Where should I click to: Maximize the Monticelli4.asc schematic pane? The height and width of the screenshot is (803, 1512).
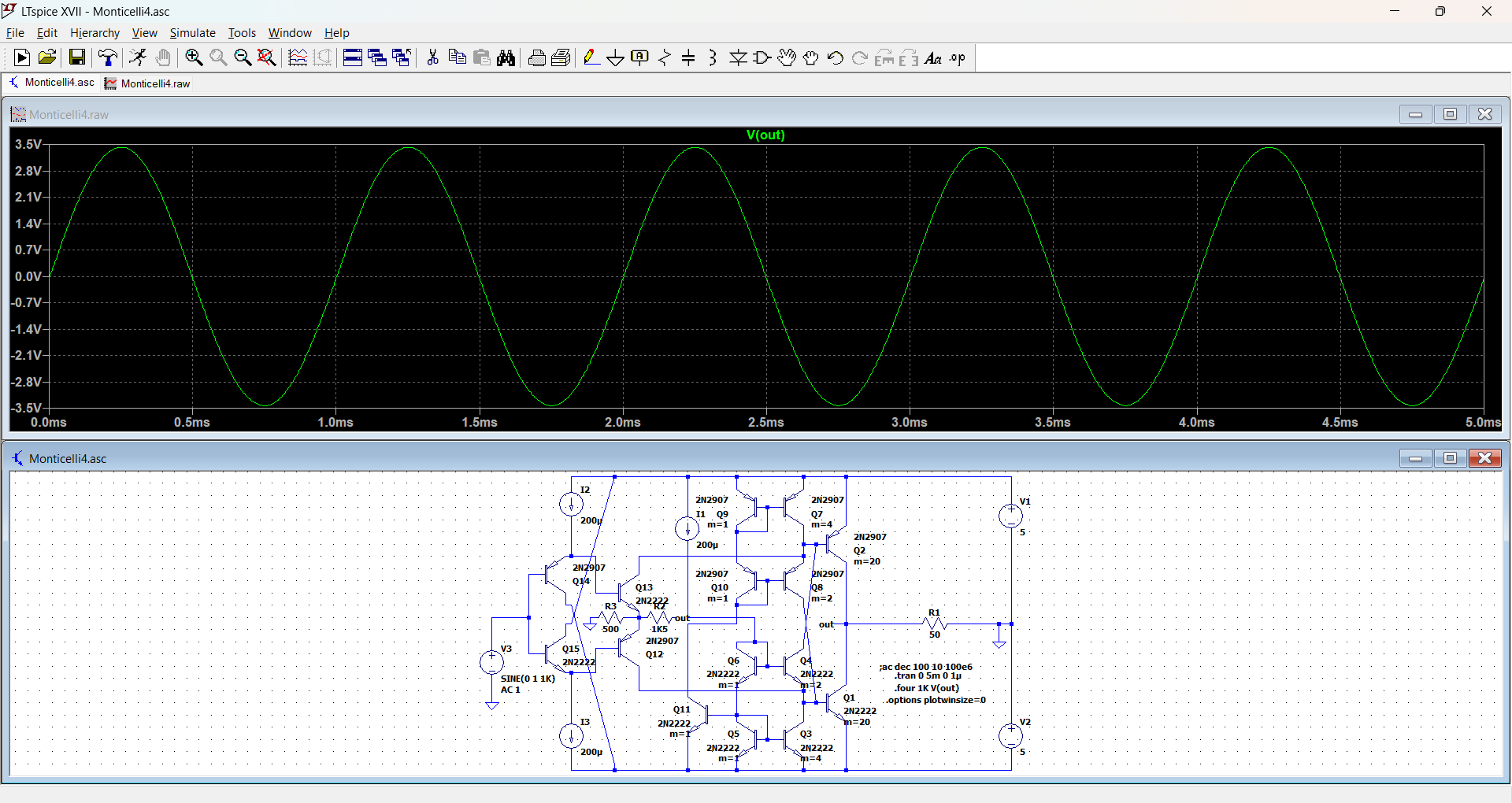point(1450,458)
